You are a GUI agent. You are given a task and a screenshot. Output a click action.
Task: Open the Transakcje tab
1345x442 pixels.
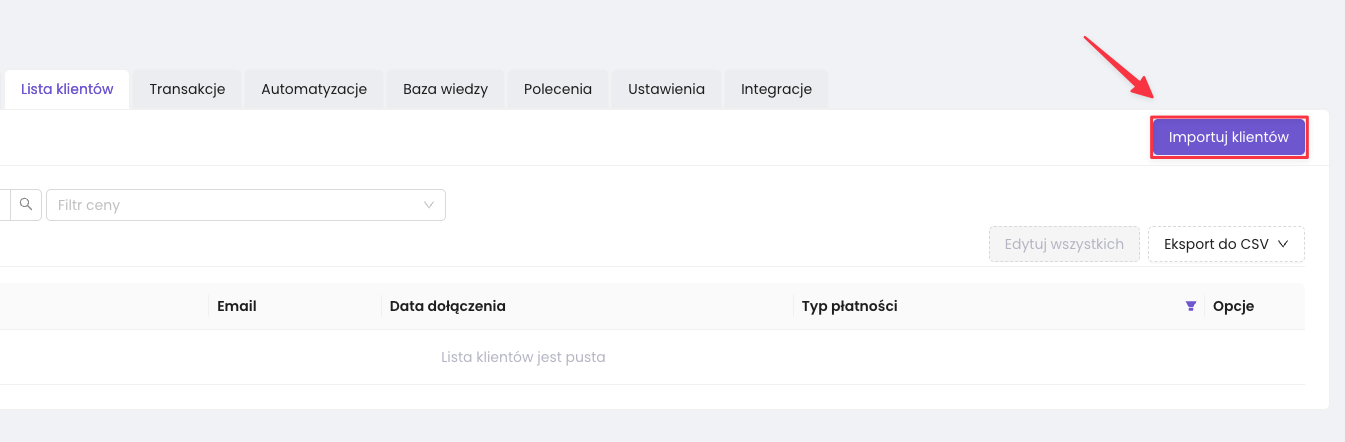[187, 89]
